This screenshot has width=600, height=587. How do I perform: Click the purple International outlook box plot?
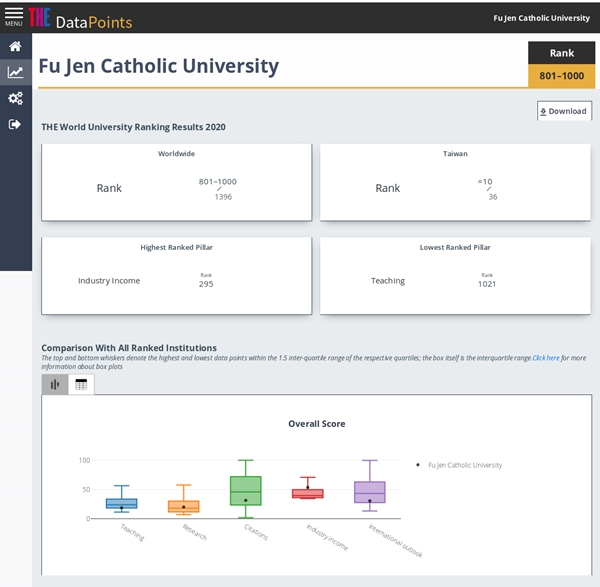point(370,492)
